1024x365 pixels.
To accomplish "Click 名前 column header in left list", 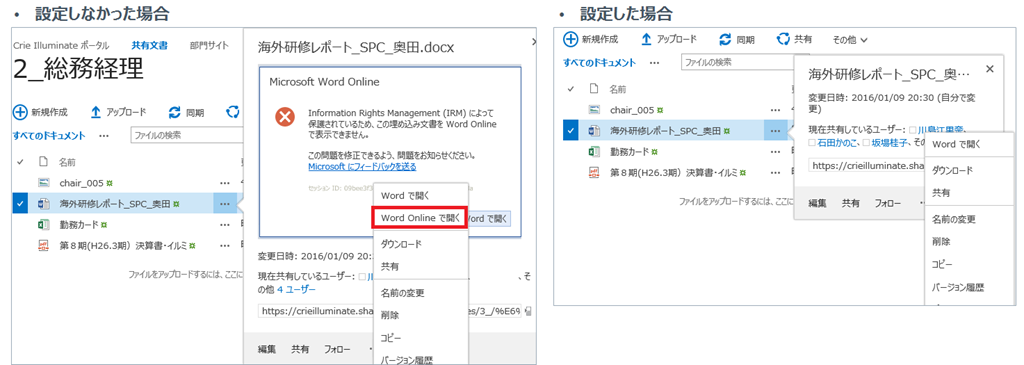I will tap(67, 161).
